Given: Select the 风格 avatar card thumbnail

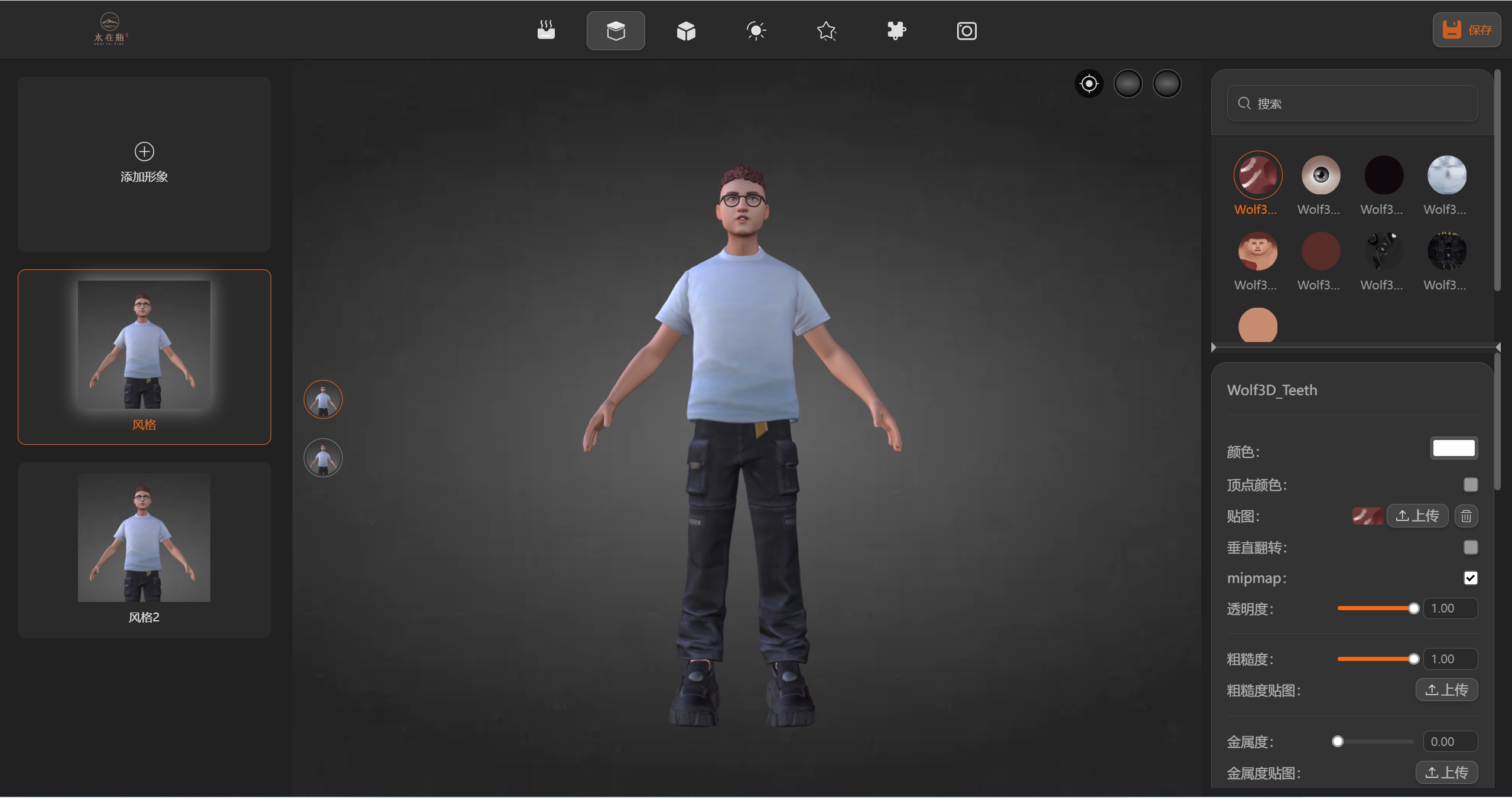Looking at the screenshot, I should [x=144, y=344].
